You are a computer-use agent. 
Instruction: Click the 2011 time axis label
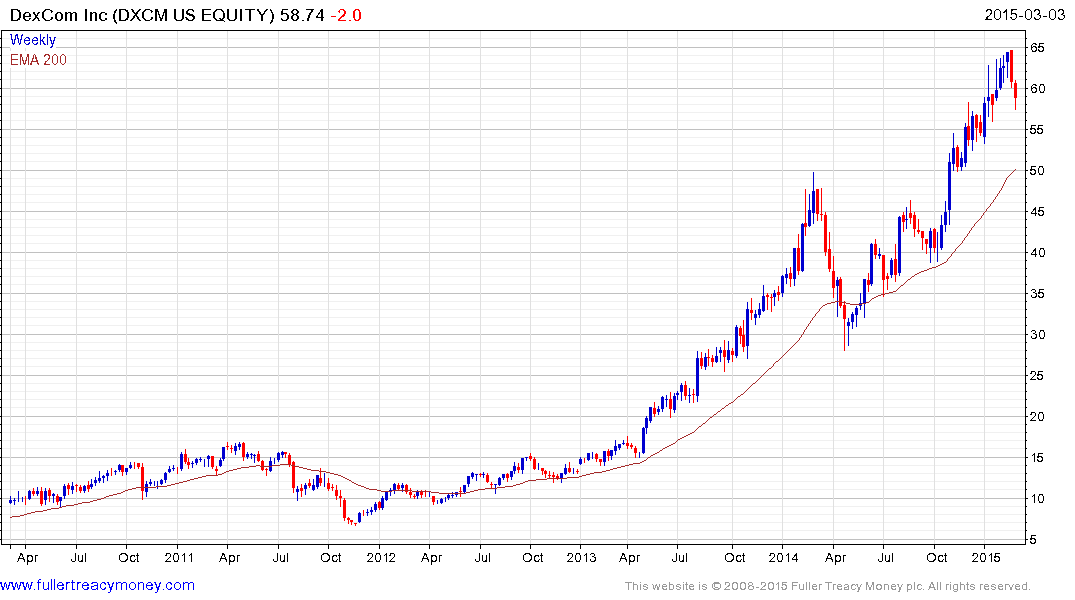click(179, 557)
